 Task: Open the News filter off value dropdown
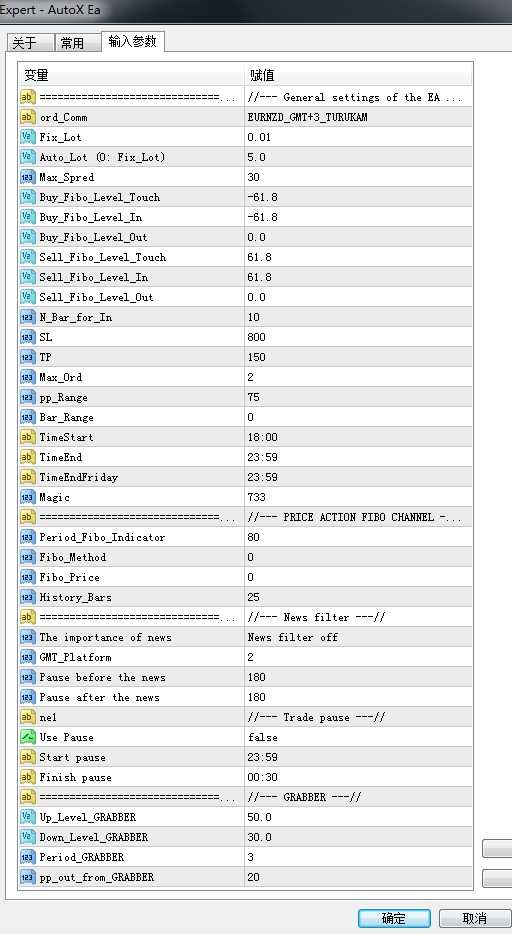pyautogui.click(x=358, y=637)
